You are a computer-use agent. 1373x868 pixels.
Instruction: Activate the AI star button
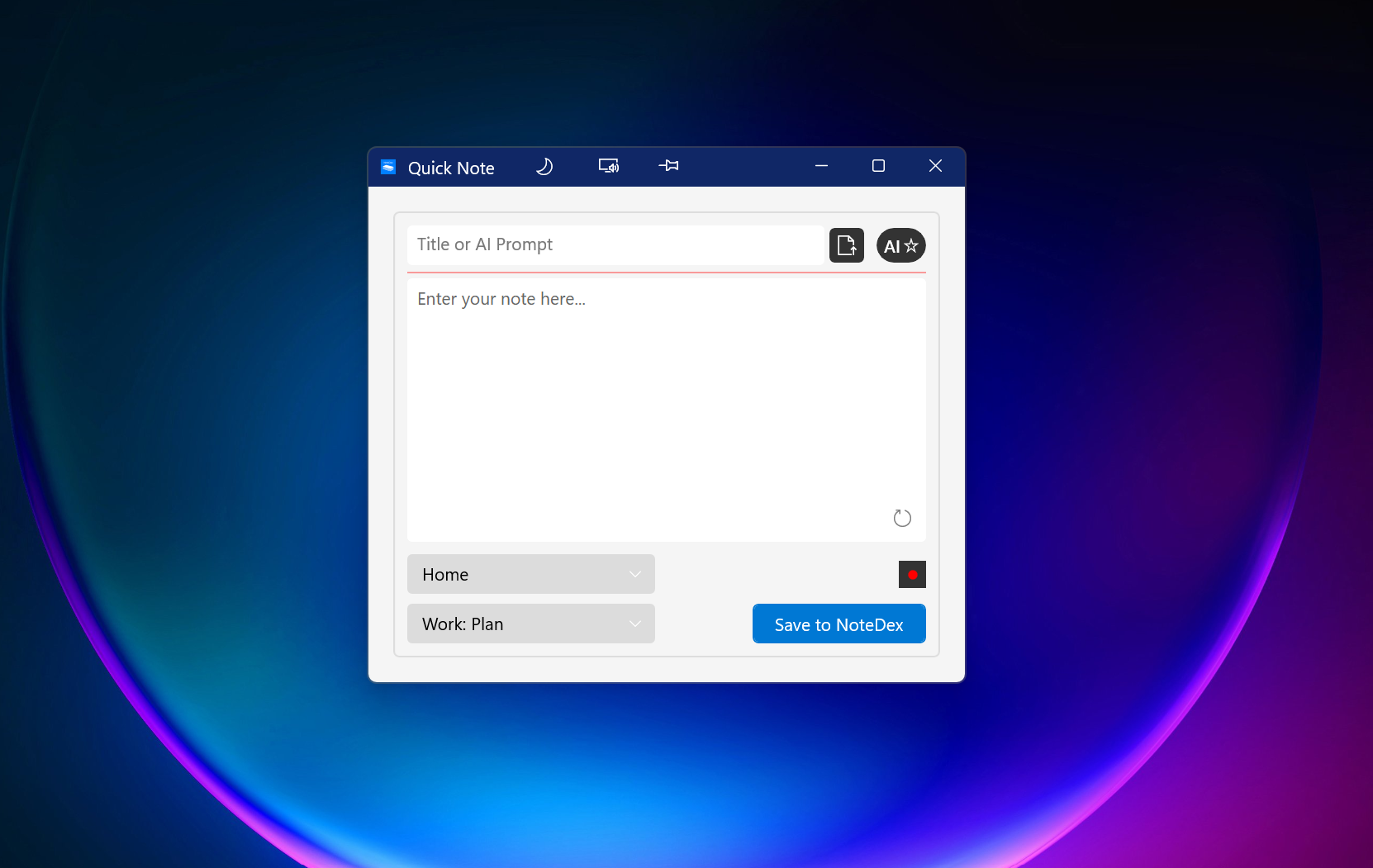[x=901, y=245]
